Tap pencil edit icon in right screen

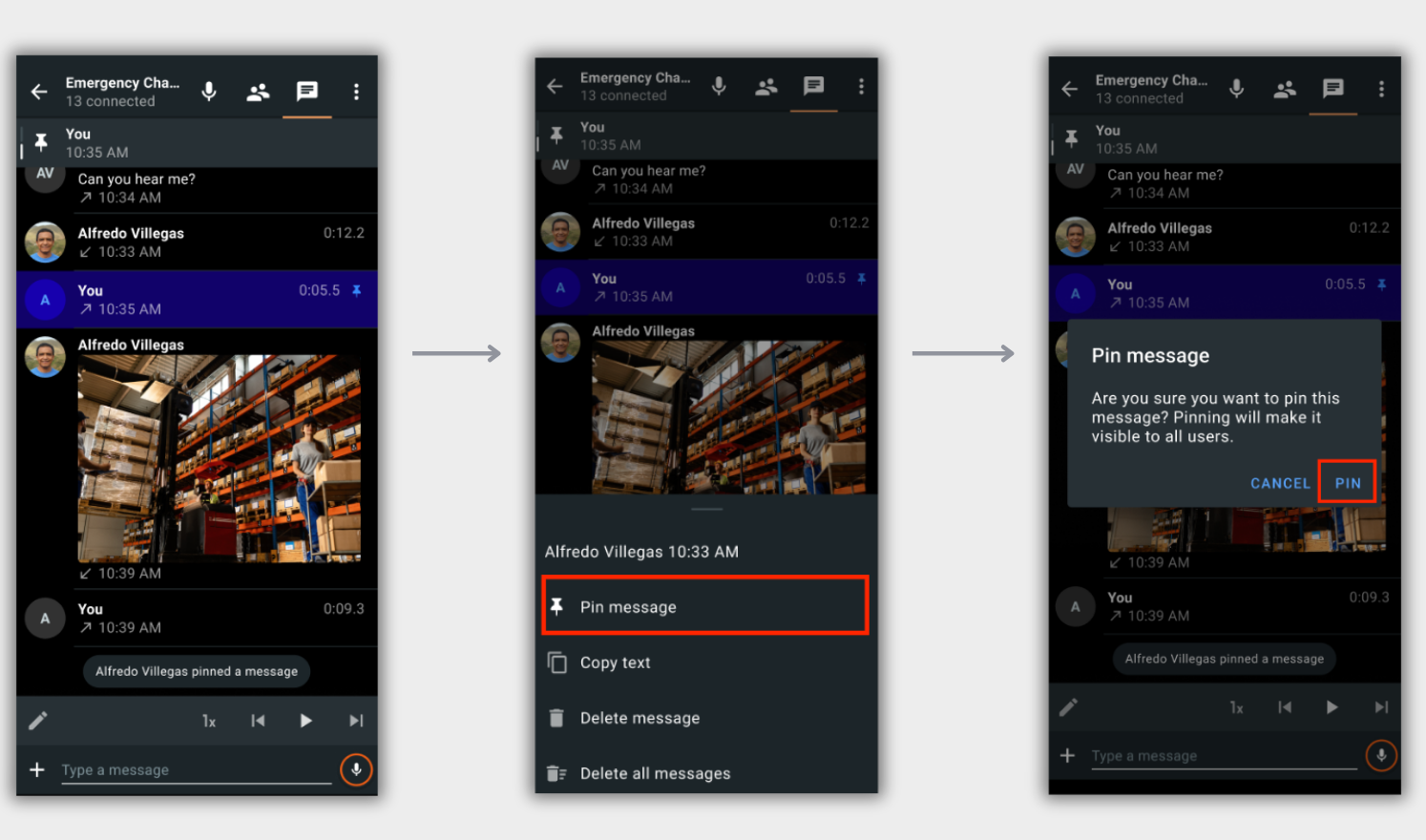point(1068,707)
